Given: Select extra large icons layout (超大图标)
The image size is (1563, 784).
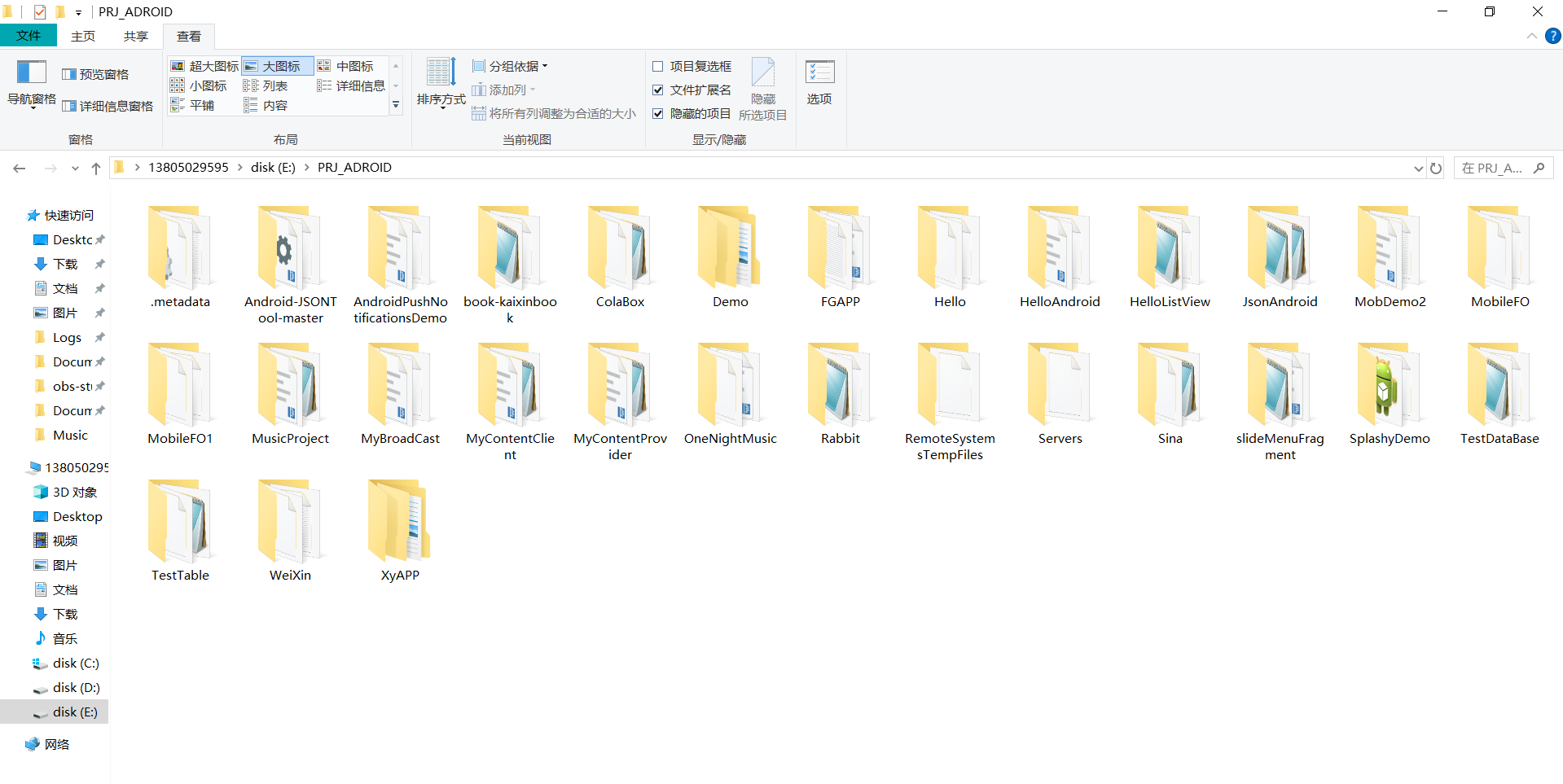Looking at the screenshot, I should (204, 66).
